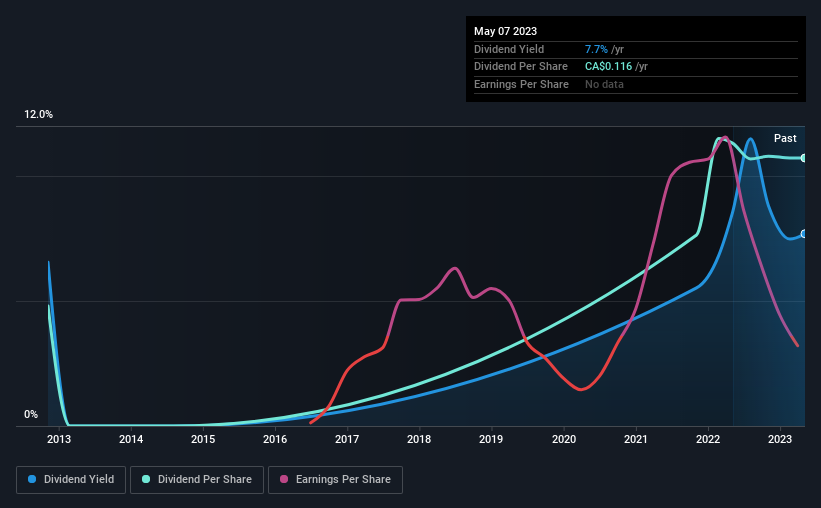Click the 0% y-axis label
821x508 pixels.
(x=31, y=414)
